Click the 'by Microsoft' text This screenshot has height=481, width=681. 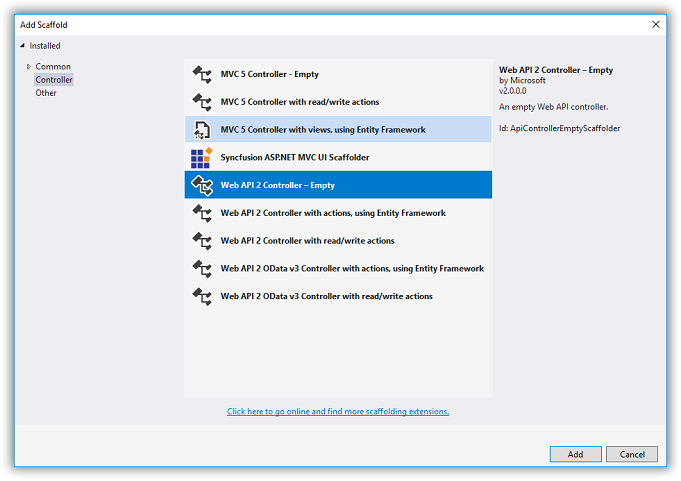522,81
